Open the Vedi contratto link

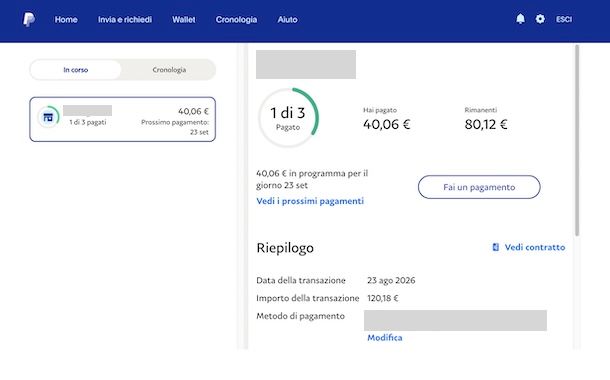click(x=535, y=247)
